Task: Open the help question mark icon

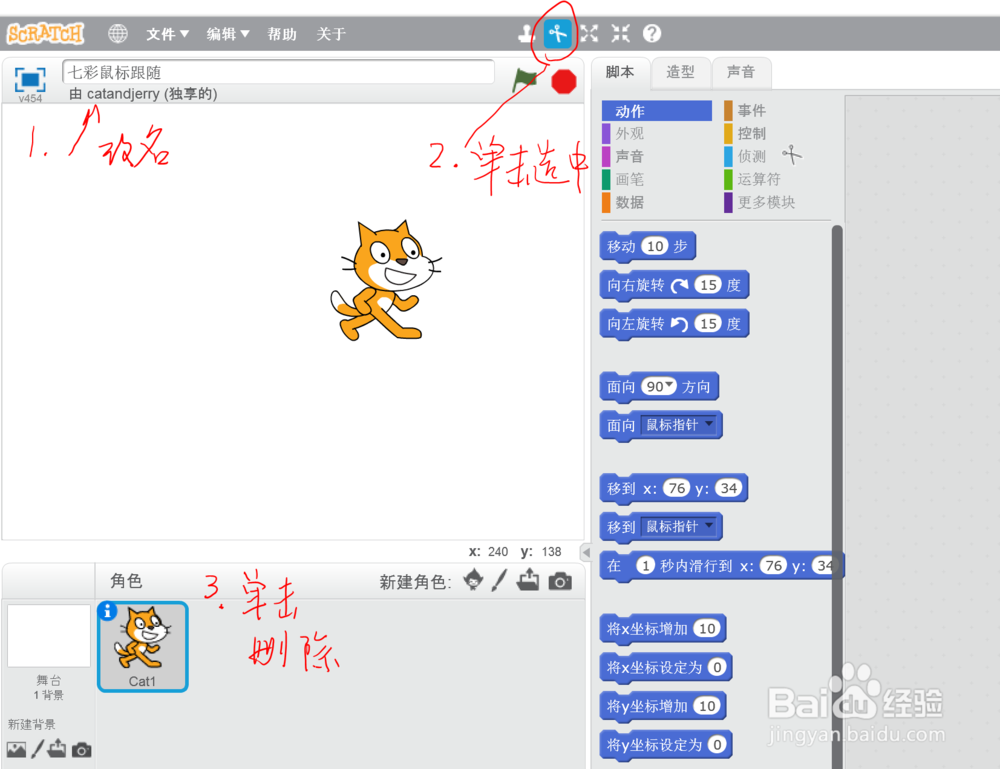Action: (651, 33)
